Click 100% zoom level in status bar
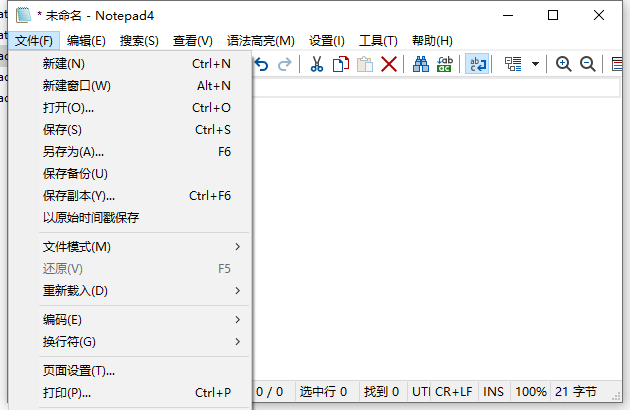Viewport: 630px width, 410px height. pyautogui.click(x=531, y=392)
